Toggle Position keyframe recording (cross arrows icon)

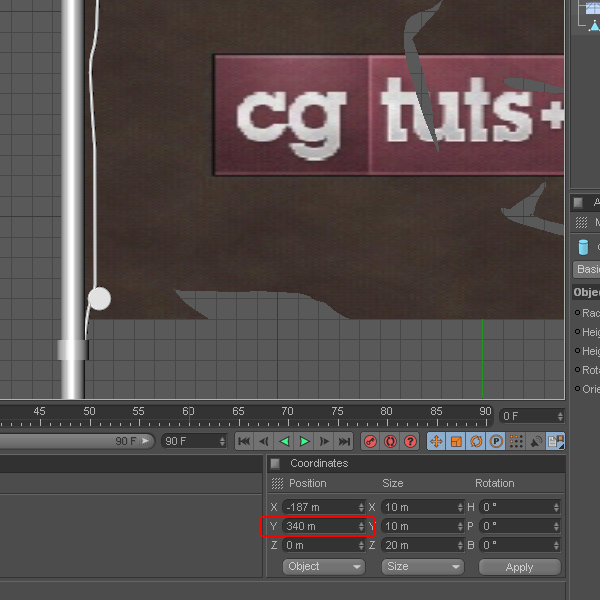pos(436,441)
